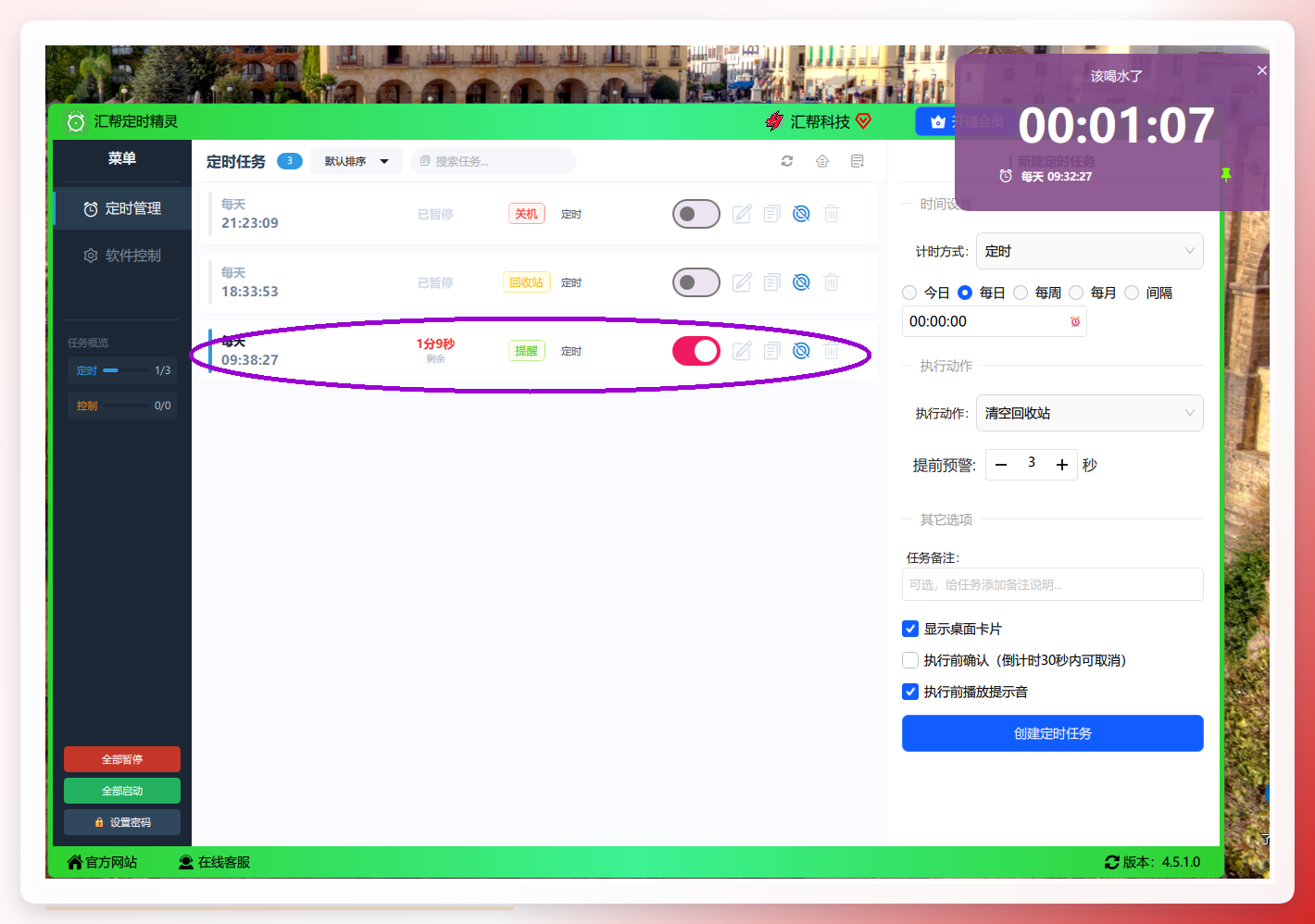Click the 00:01:07 countdown on the card
This screenshot has height=924, width=1315.
[1116, 125]
